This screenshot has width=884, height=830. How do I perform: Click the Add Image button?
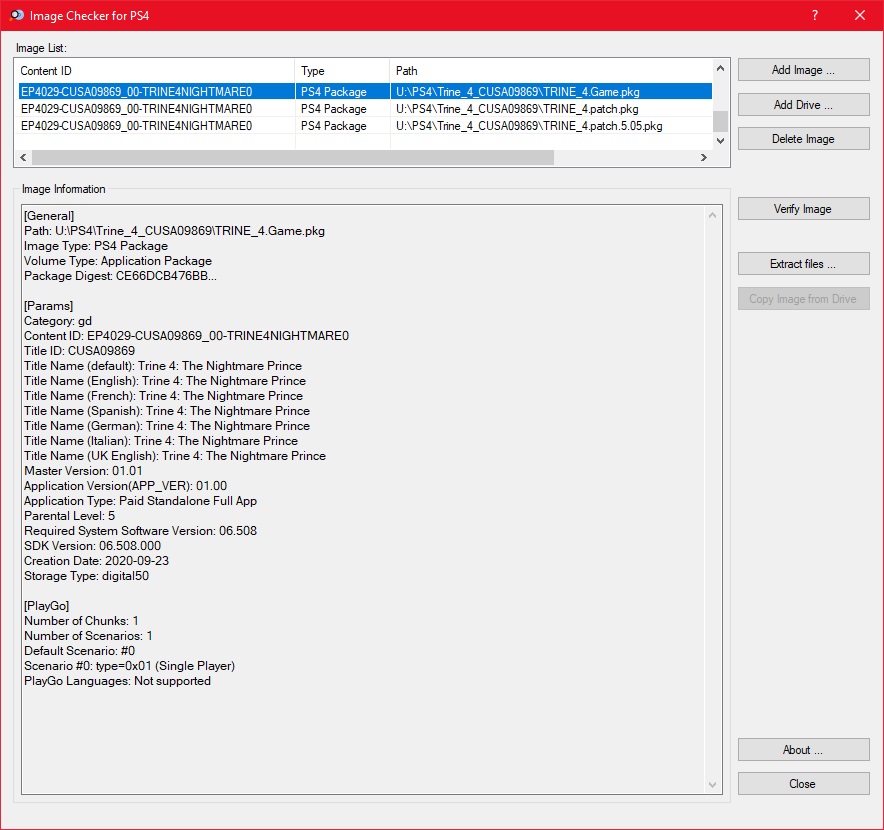click(x=803, y=70)
